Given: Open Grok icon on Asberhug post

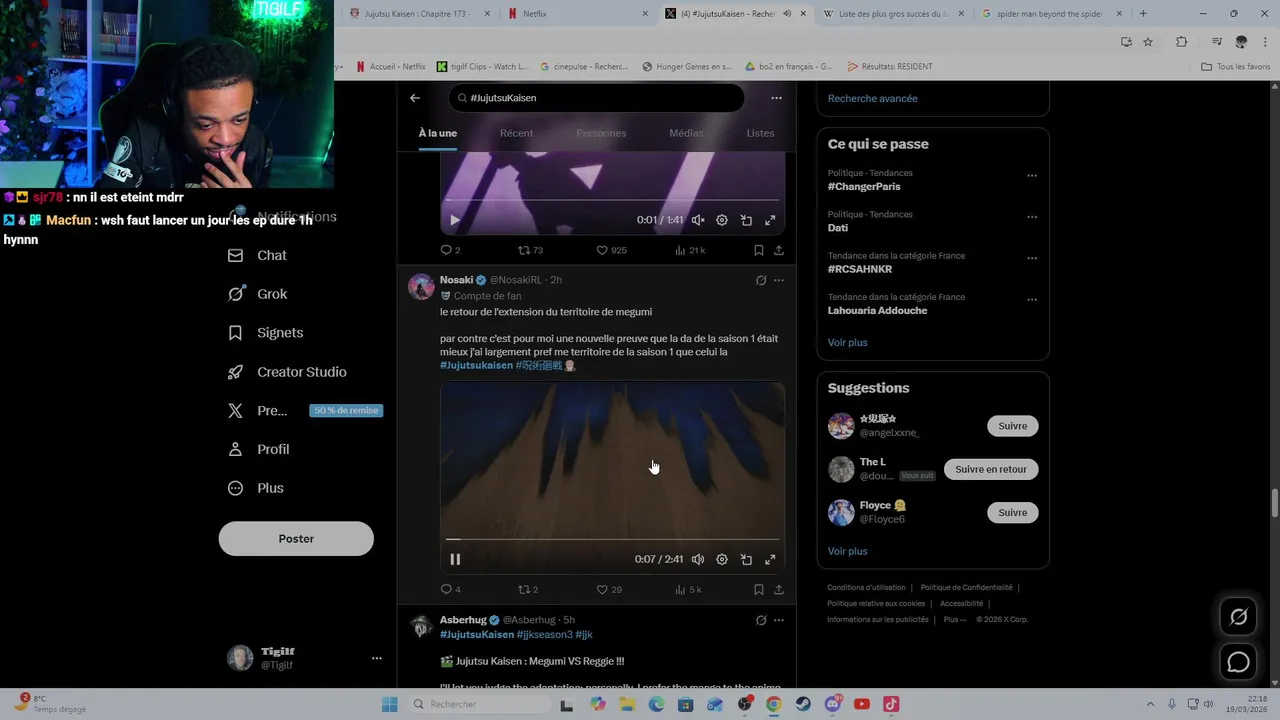Looking at the screenshot, I should tap(761, 620).
